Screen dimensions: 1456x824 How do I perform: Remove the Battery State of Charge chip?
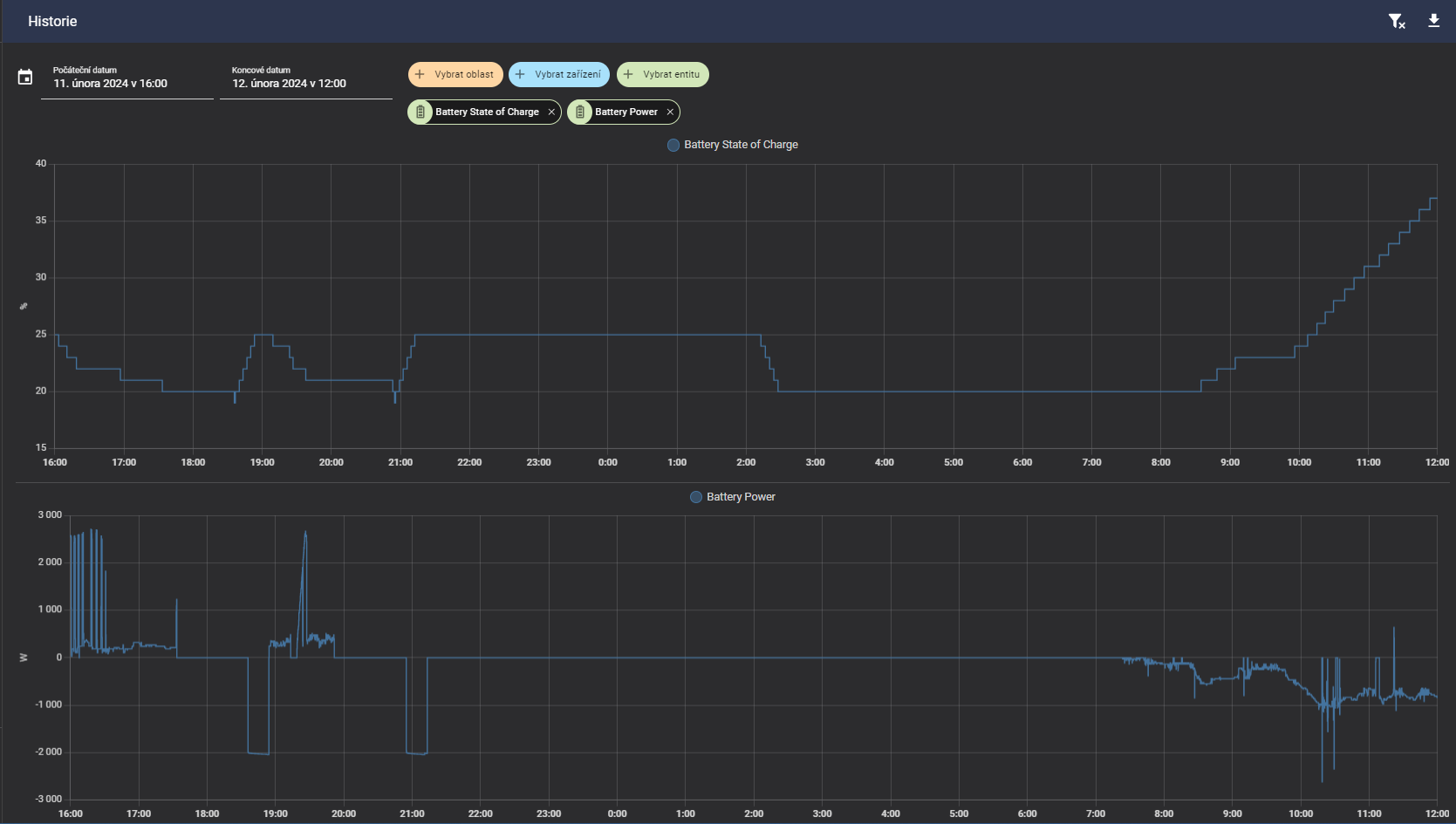tap(551, 112)
